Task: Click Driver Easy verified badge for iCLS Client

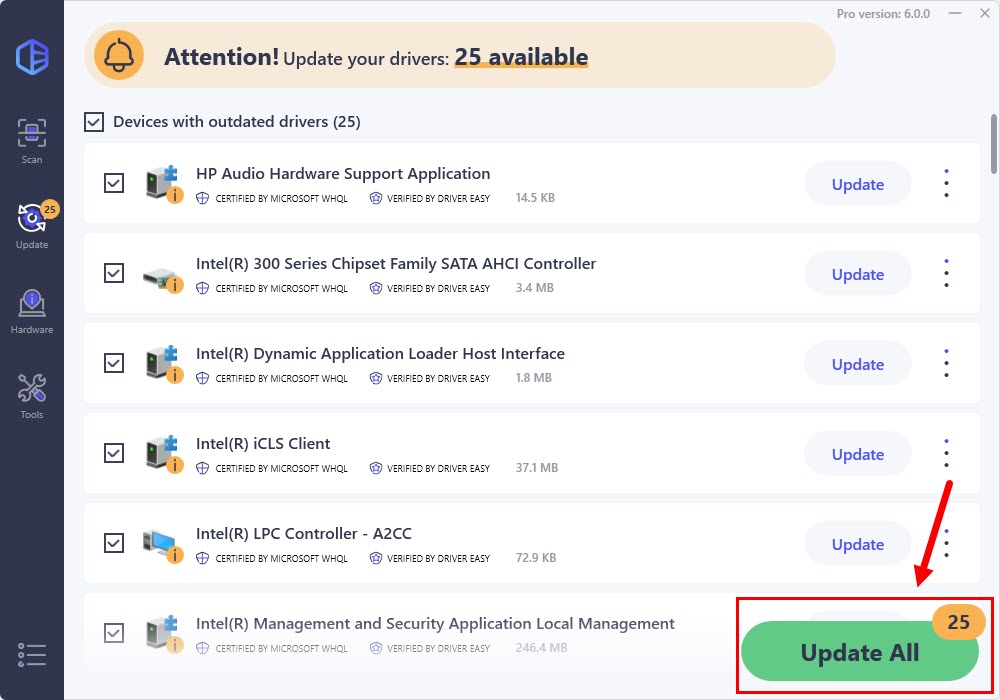Action: pyautogui.click(x=430, y=468)
